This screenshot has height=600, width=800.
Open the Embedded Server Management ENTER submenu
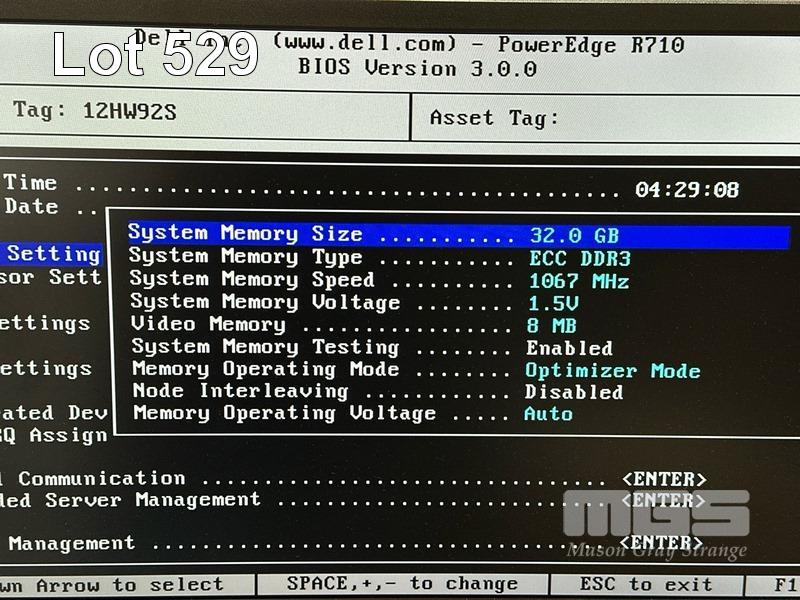click(664, 500)
